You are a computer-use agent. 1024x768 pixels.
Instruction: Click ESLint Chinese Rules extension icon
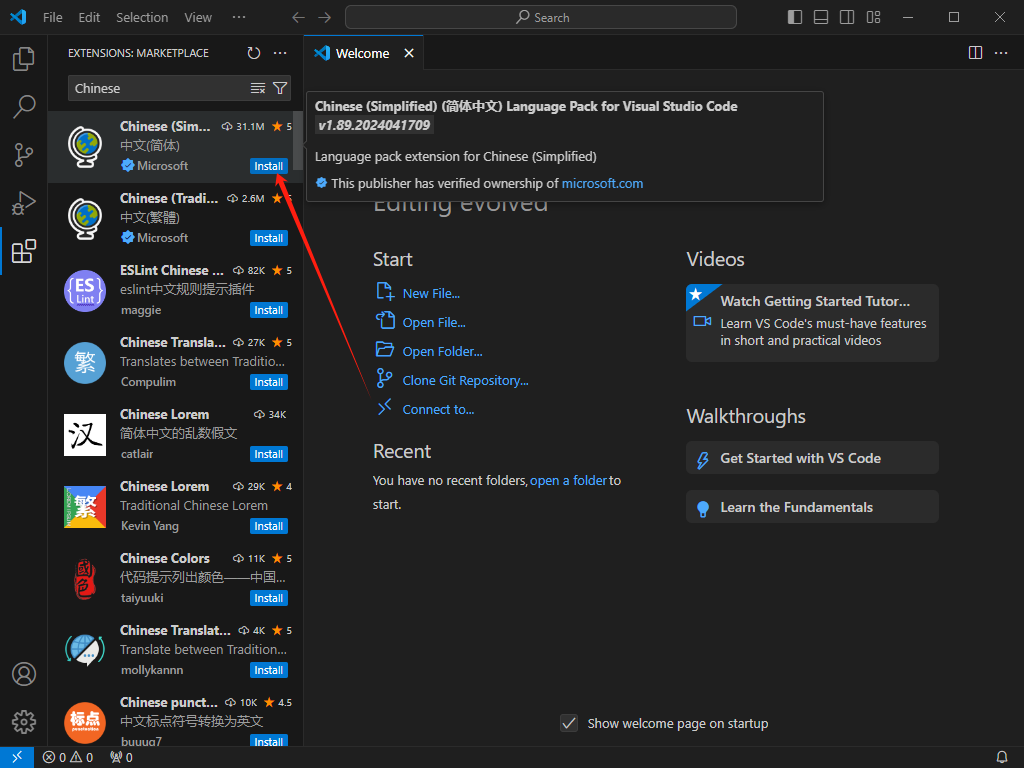tap(85, 291)
